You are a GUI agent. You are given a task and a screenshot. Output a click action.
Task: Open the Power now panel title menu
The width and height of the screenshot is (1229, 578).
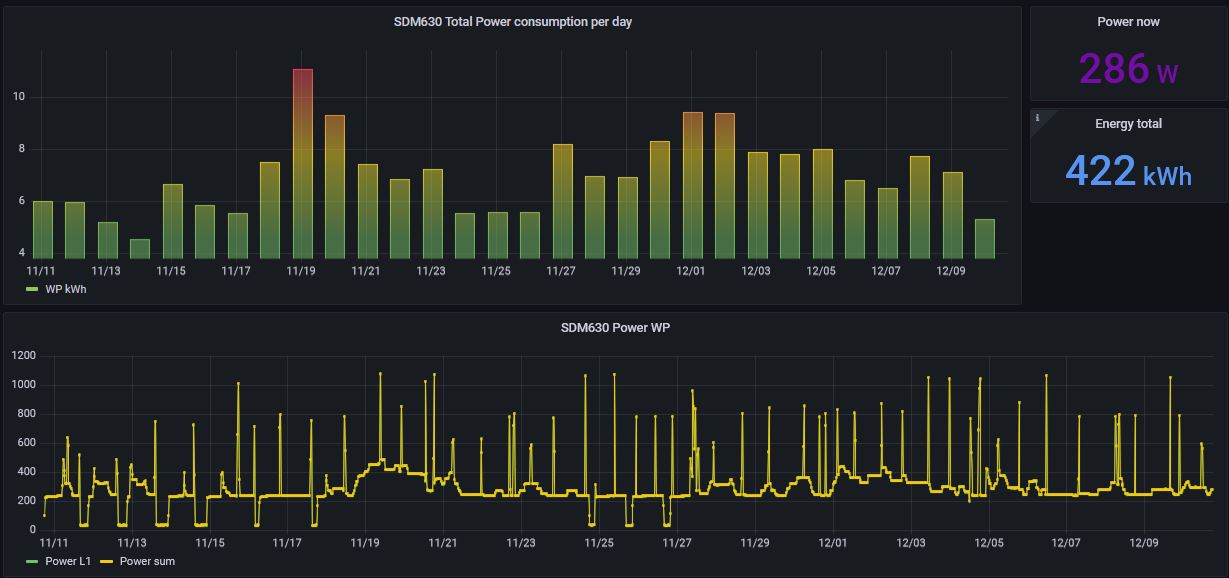[1128, 22]
